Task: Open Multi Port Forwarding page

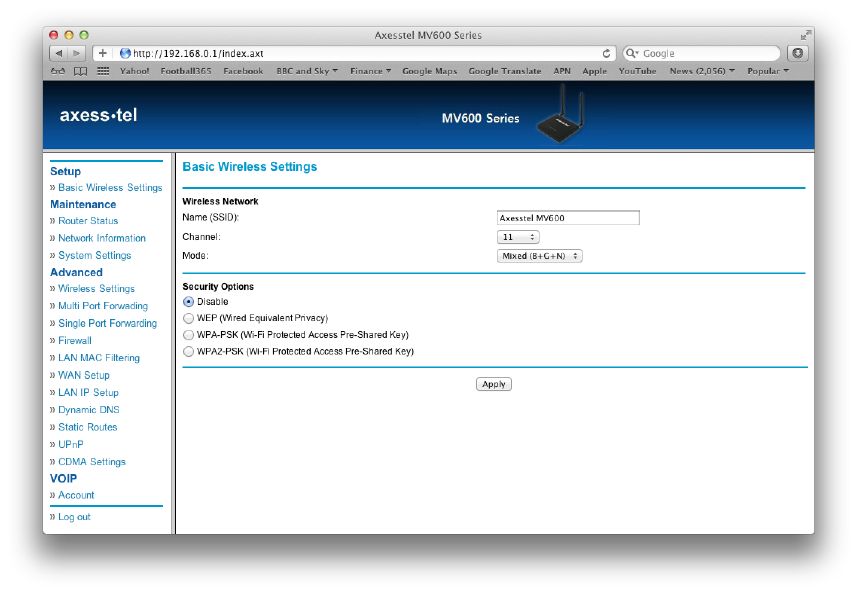Action: pos(103,306)
